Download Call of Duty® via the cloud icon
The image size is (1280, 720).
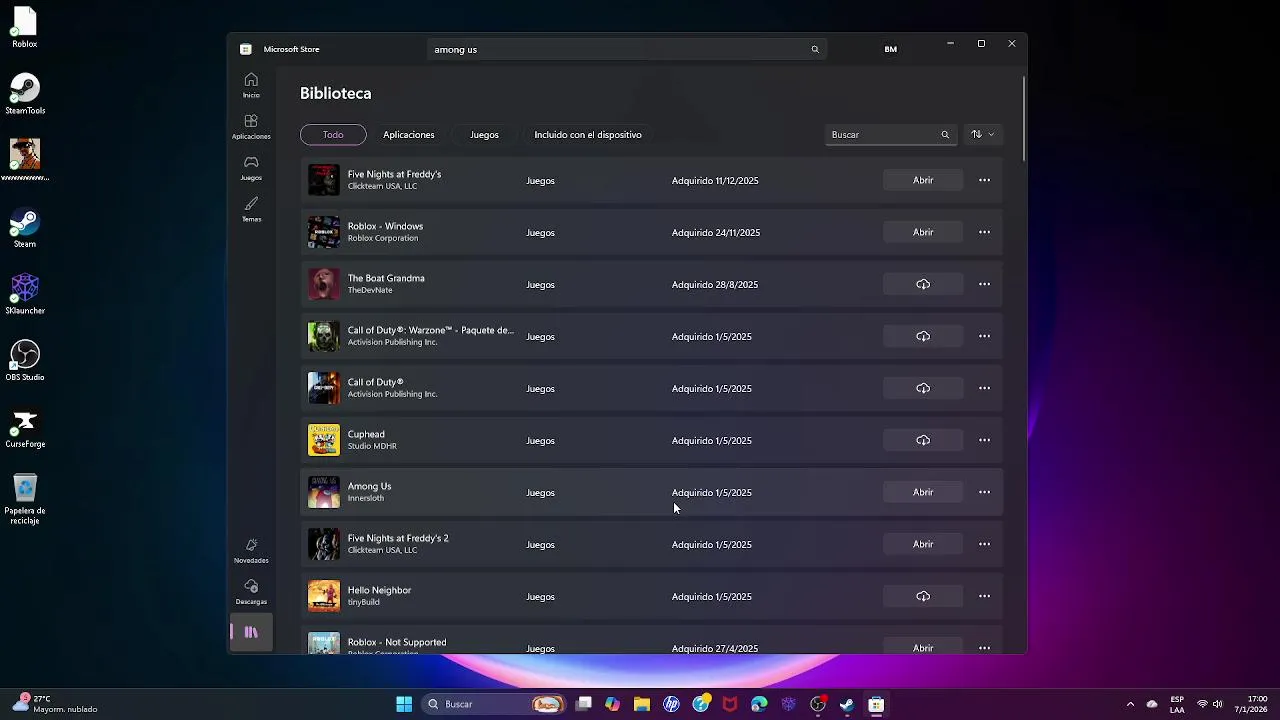(x=923, y=388)
